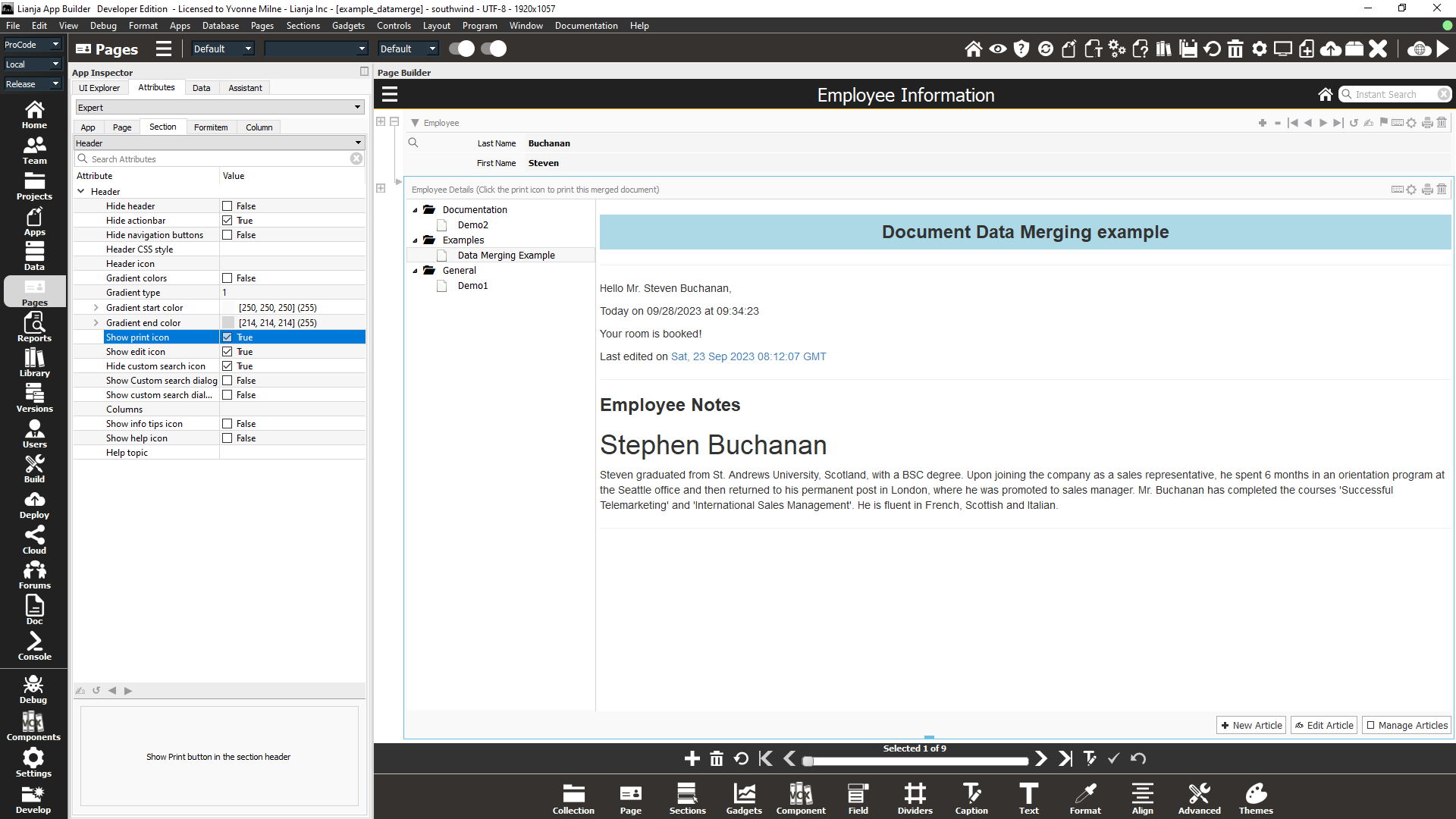The height and width of the screenshot is (819, 1456).
Task: Collapse the Examples folder in tree
Action: pyautogui.click(x=415, y=240)
